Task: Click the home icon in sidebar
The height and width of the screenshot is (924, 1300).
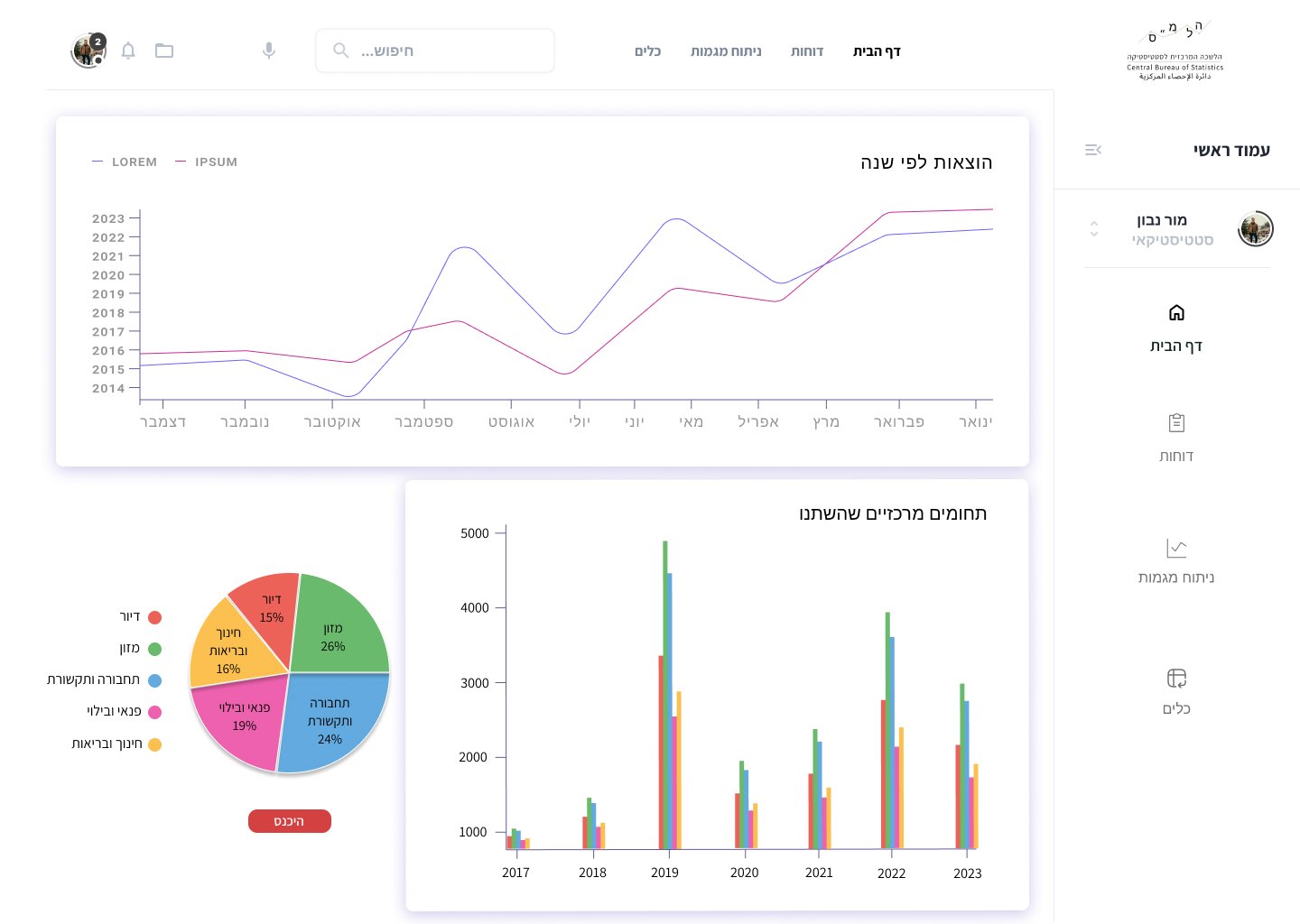Action: click(x=1176, y=313)
